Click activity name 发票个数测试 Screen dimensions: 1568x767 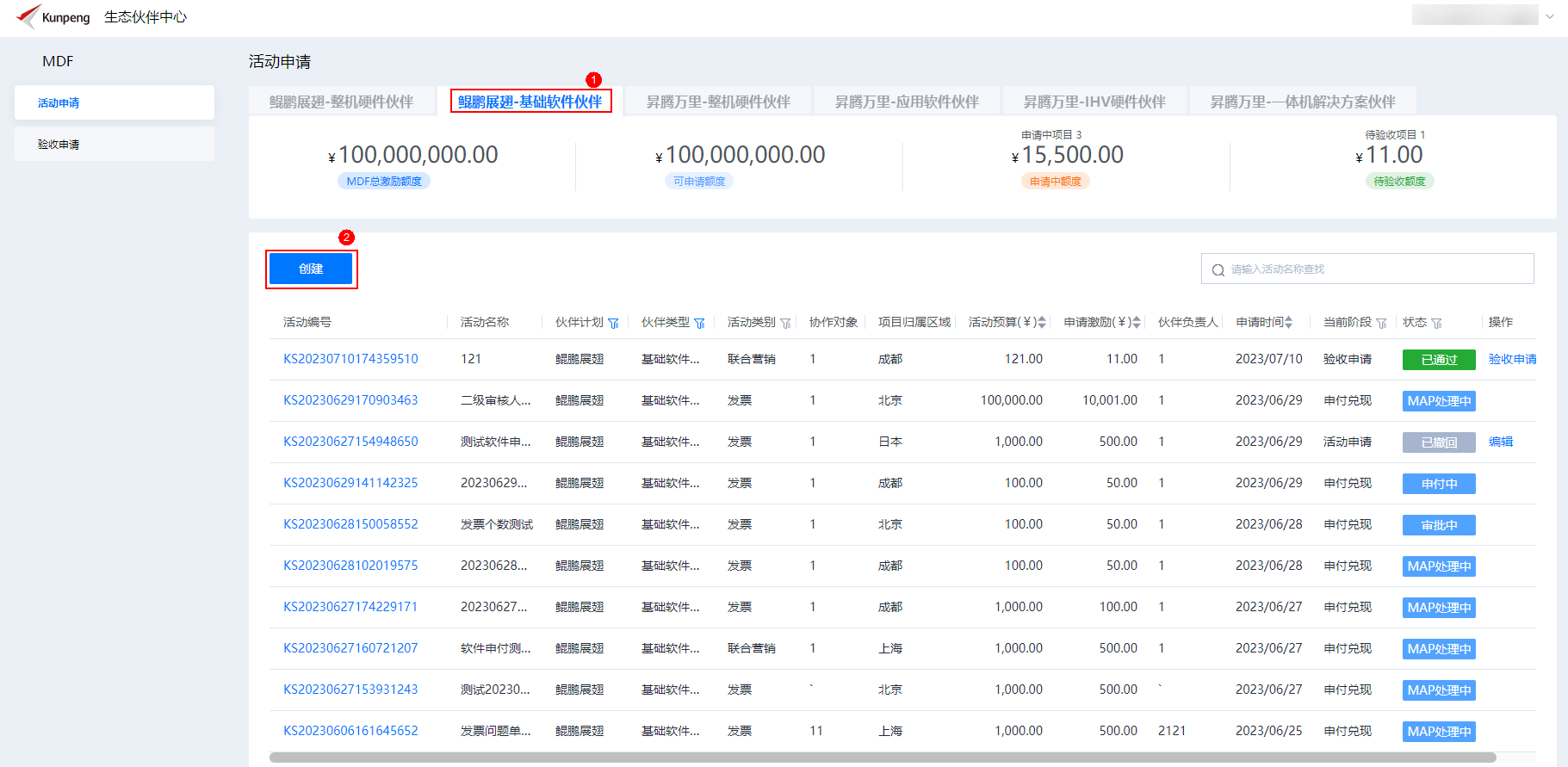click(x=497, y=524)
